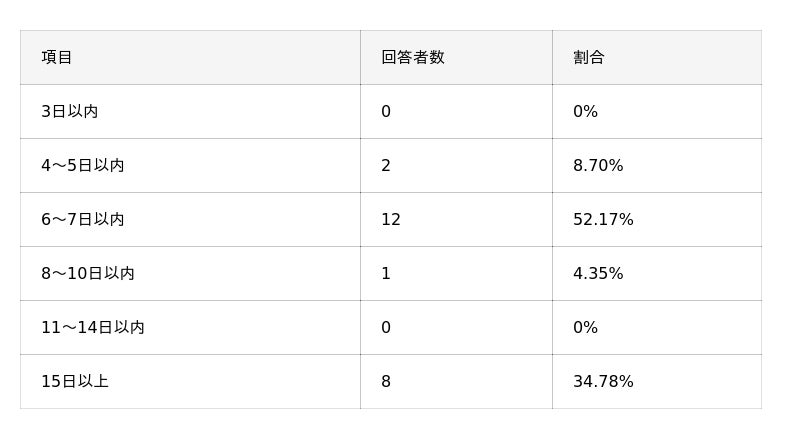Click the 項目 column header
The image size is (800, 439).
pyautogui.click(x=57, y=58)
